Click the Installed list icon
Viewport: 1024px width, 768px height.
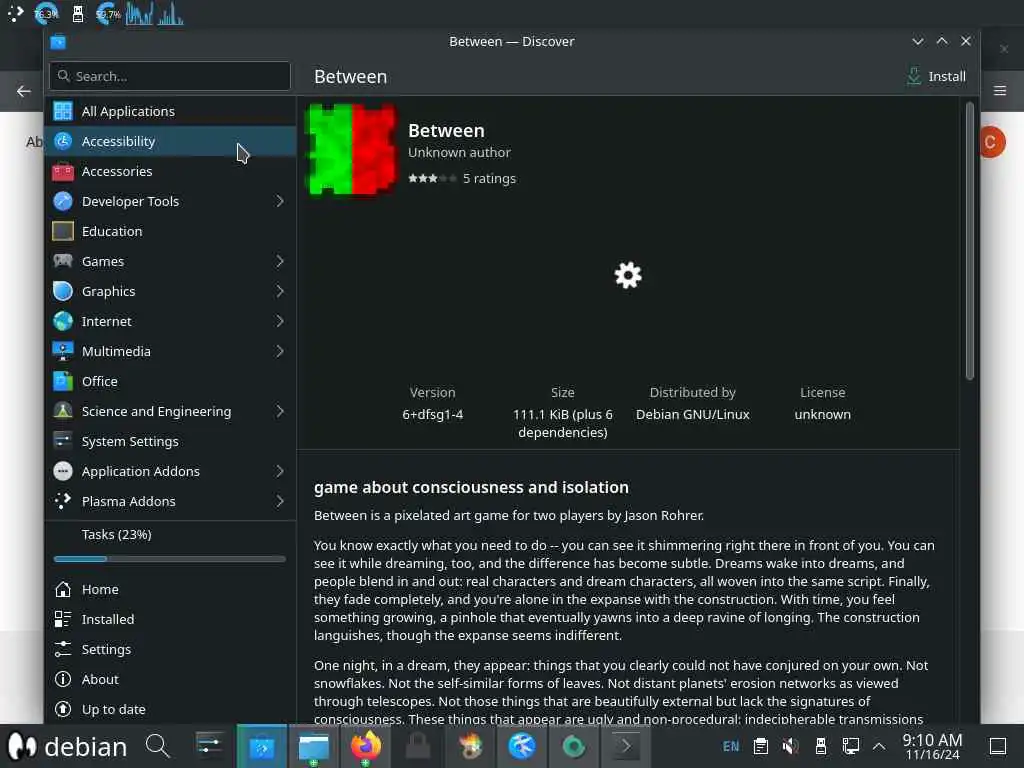[x=63, y=619]
